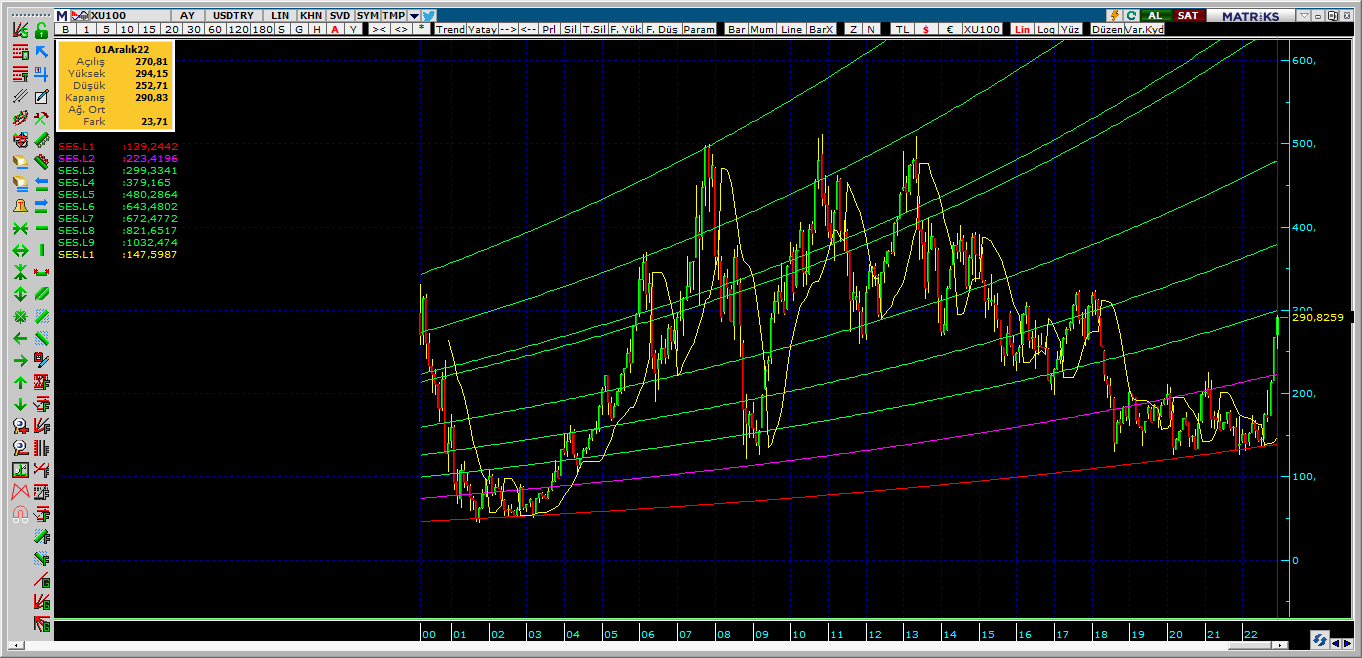Viewport: 1362px width, 658px height.
Task: Open the USDTRY currency selector
Action: (233, 16)
